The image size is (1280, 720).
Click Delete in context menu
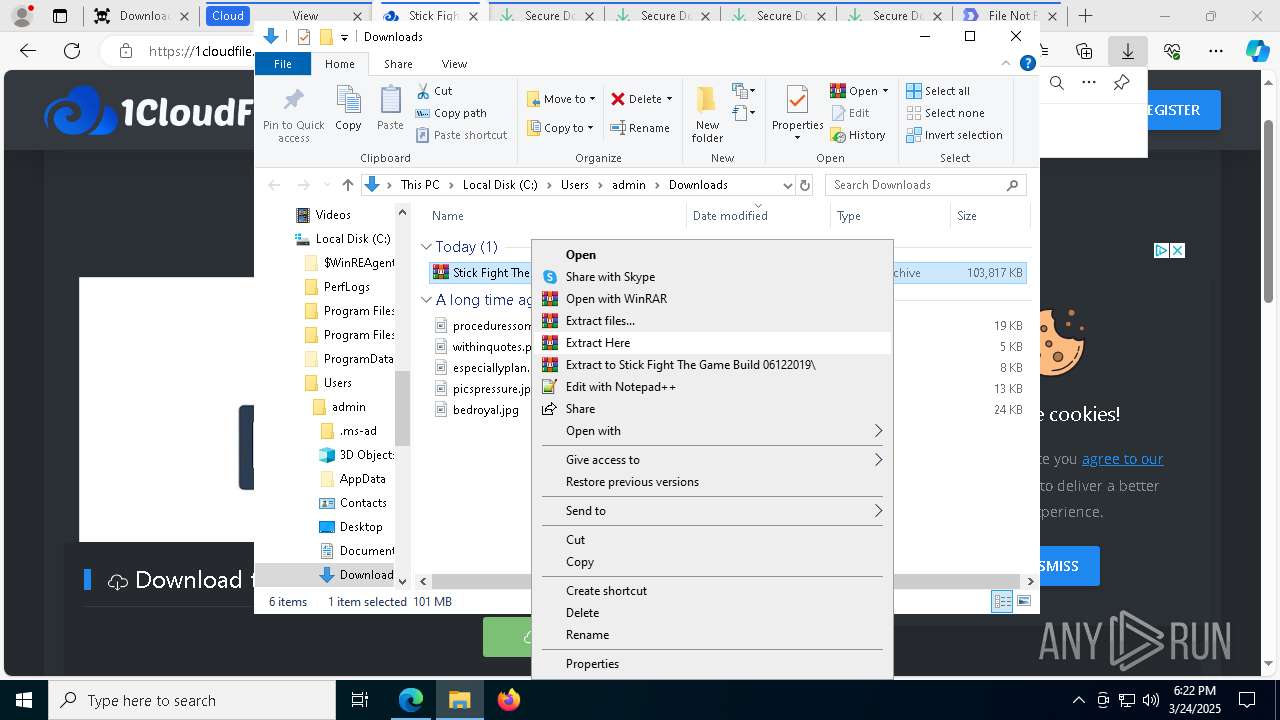click(x=712, y=613)
